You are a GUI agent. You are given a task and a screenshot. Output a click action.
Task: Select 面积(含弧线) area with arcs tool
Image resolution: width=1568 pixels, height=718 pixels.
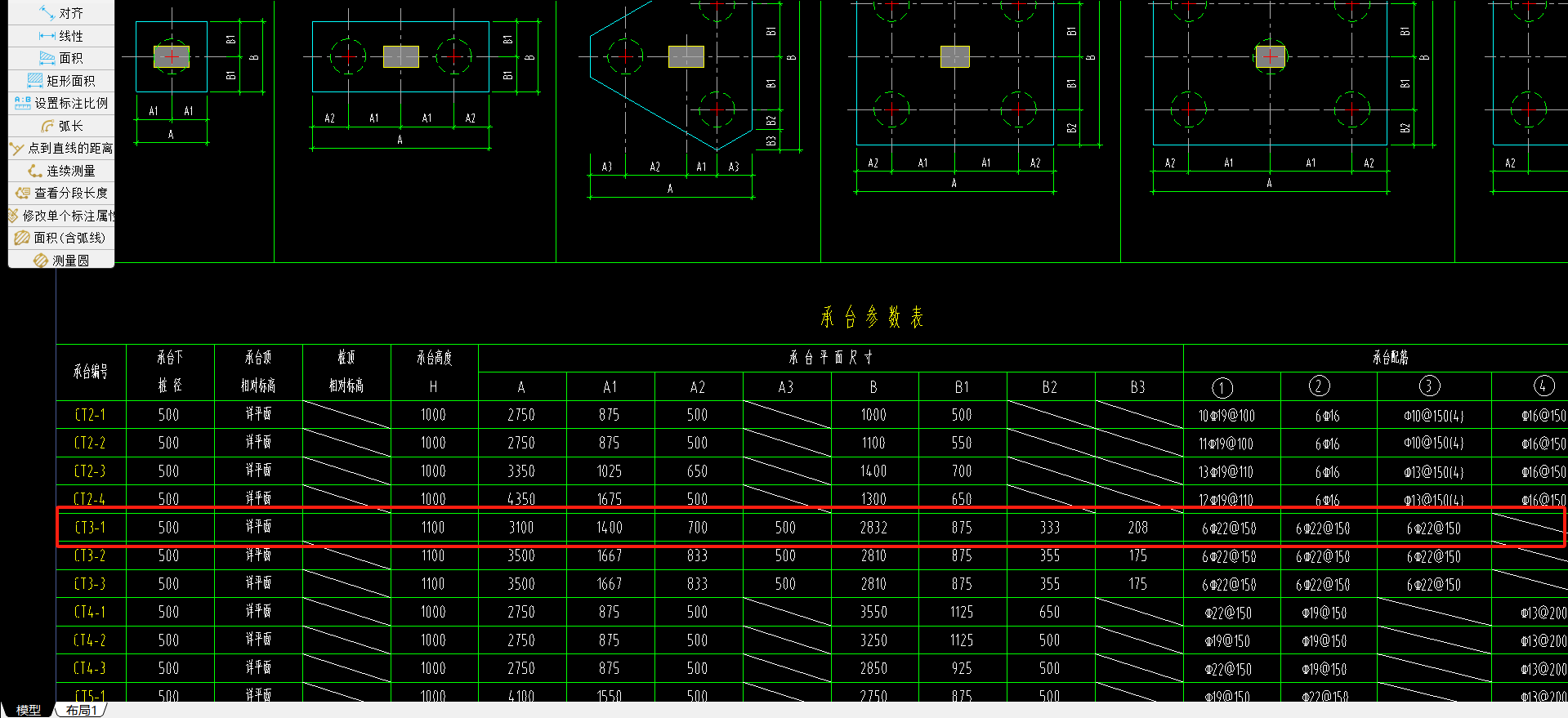pyautogui.click(x=61, y=238)
